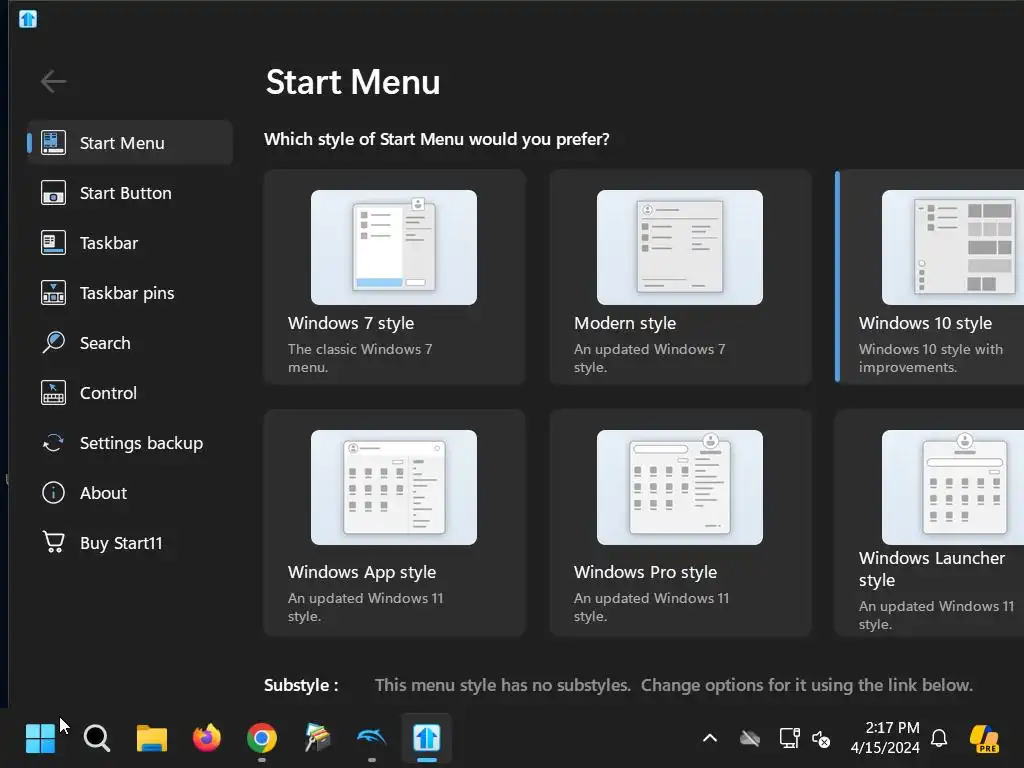Launch Firefox from the taskbar
Screen dimensions: 1024x768
[207, 739]
